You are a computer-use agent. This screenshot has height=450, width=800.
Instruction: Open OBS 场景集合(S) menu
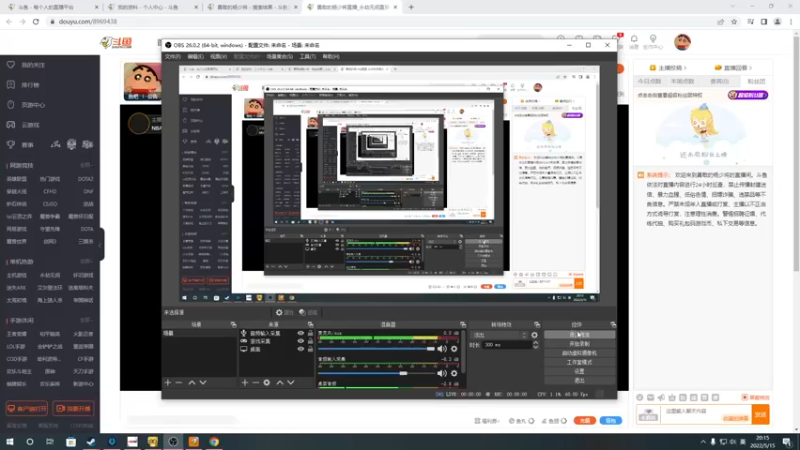coord(280,57)
